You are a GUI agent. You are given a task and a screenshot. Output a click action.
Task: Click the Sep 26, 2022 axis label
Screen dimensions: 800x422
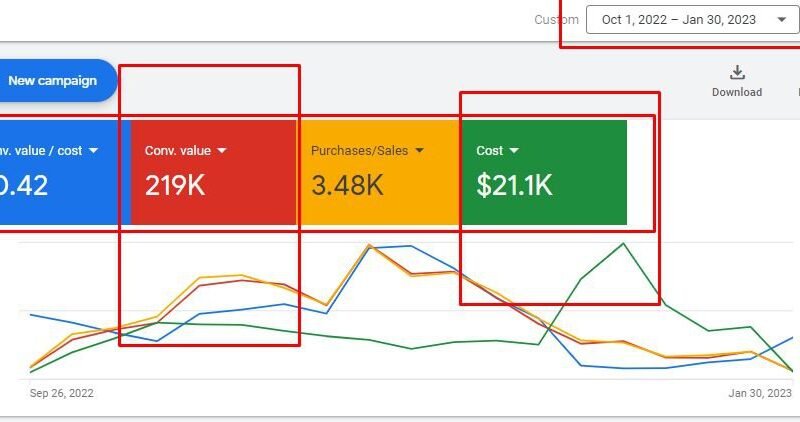(x=62, y=394)
